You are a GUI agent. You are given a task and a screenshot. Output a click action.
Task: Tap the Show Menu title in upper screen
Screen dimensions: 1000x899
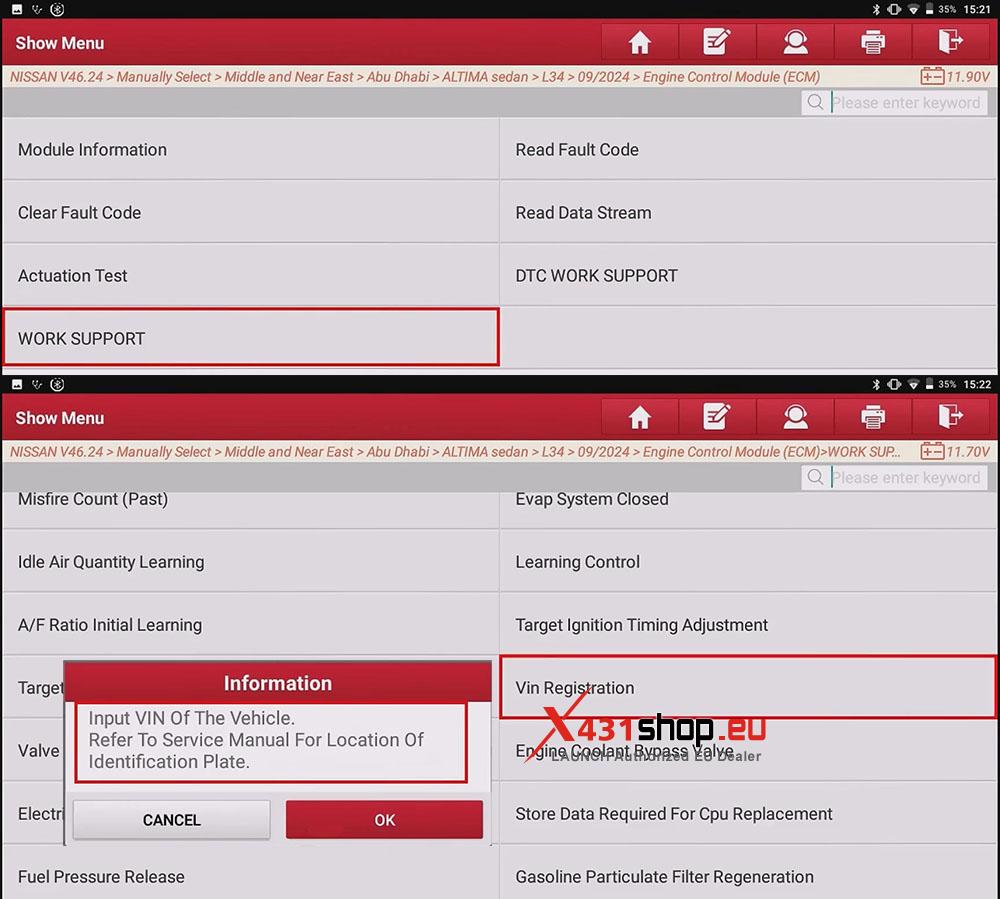[x=60, y=43]
